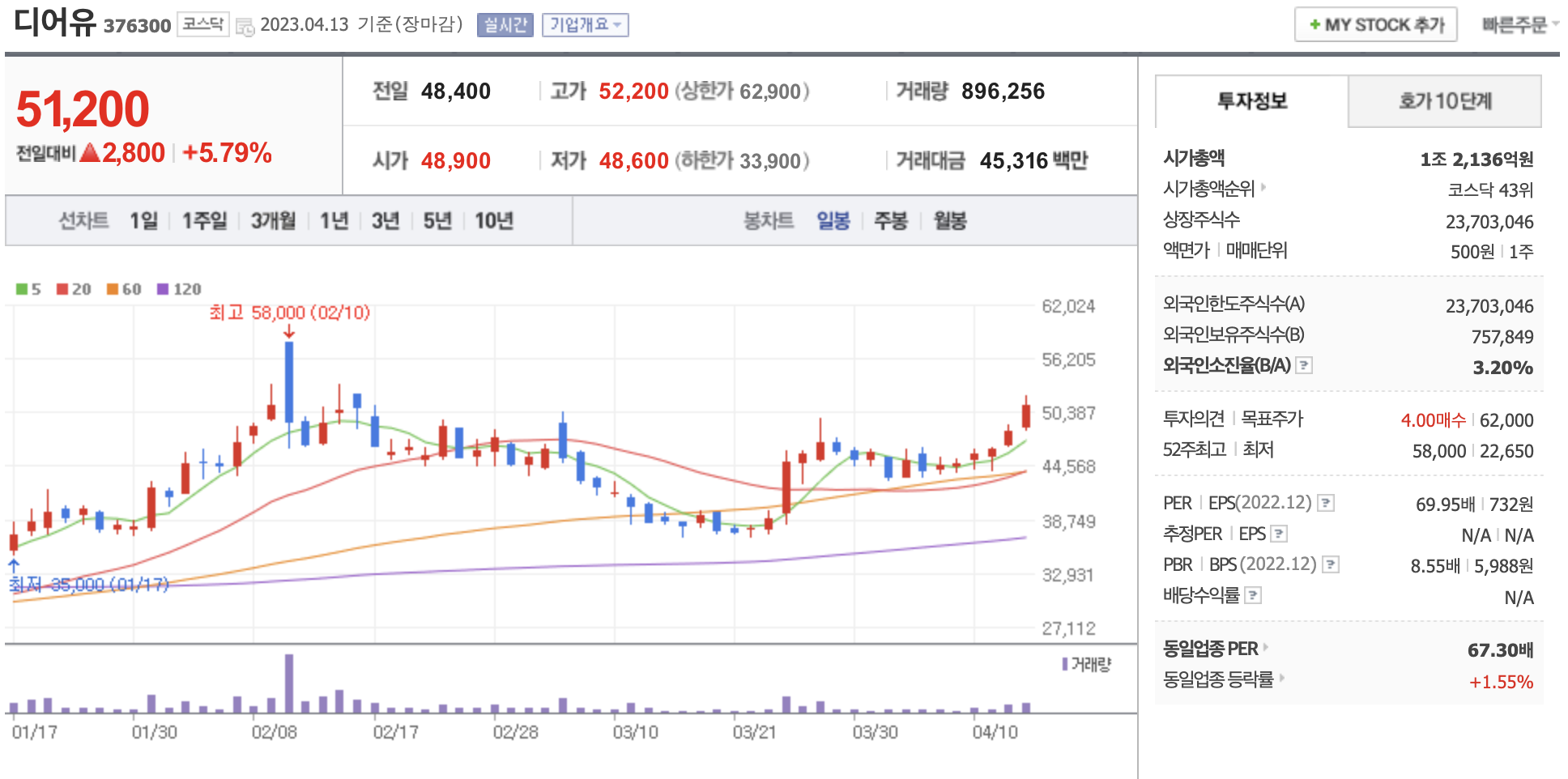Click the tallest volume bar near 02/08
1568x779 pixels.
[x=289, y=684]
